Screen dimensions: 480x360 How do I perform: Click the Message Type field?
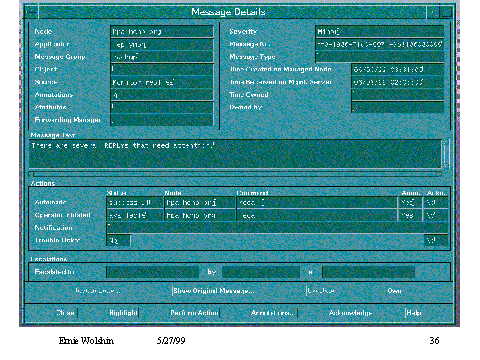coord(380,57)
